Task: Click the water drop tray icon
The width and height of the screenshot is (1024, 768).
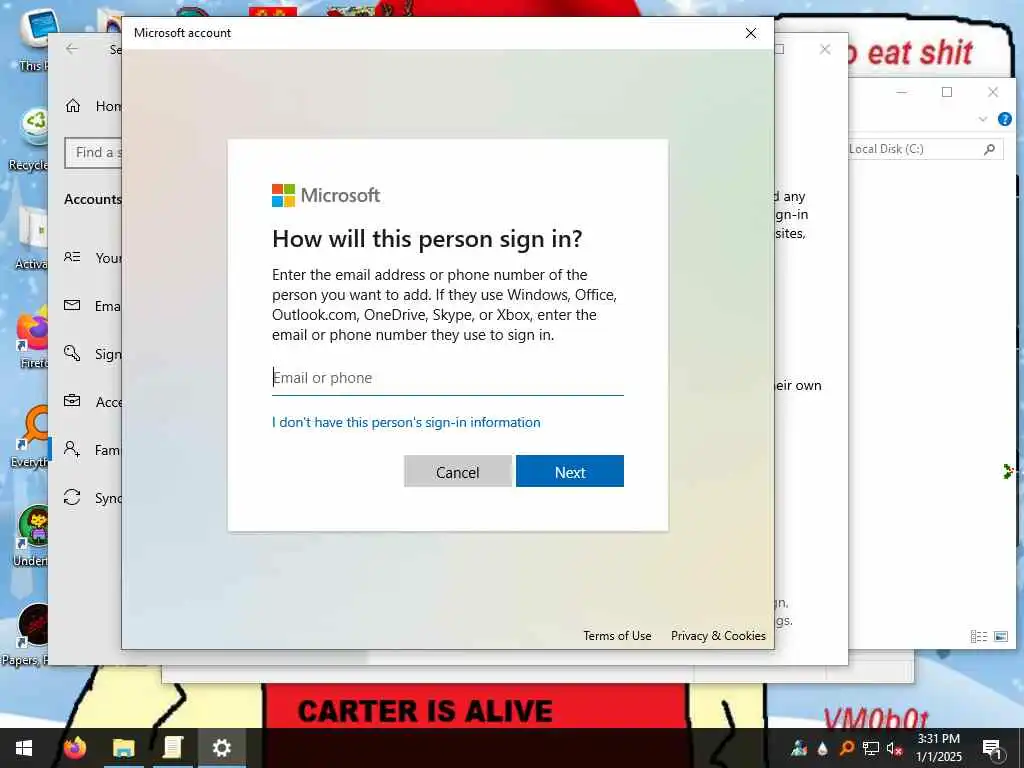Action: [823, 748]
